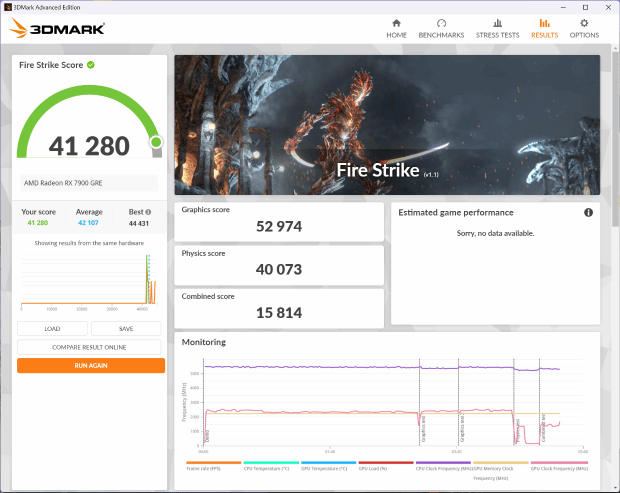
Task: Click the options gear icon
Action: (x=584, y=23)
